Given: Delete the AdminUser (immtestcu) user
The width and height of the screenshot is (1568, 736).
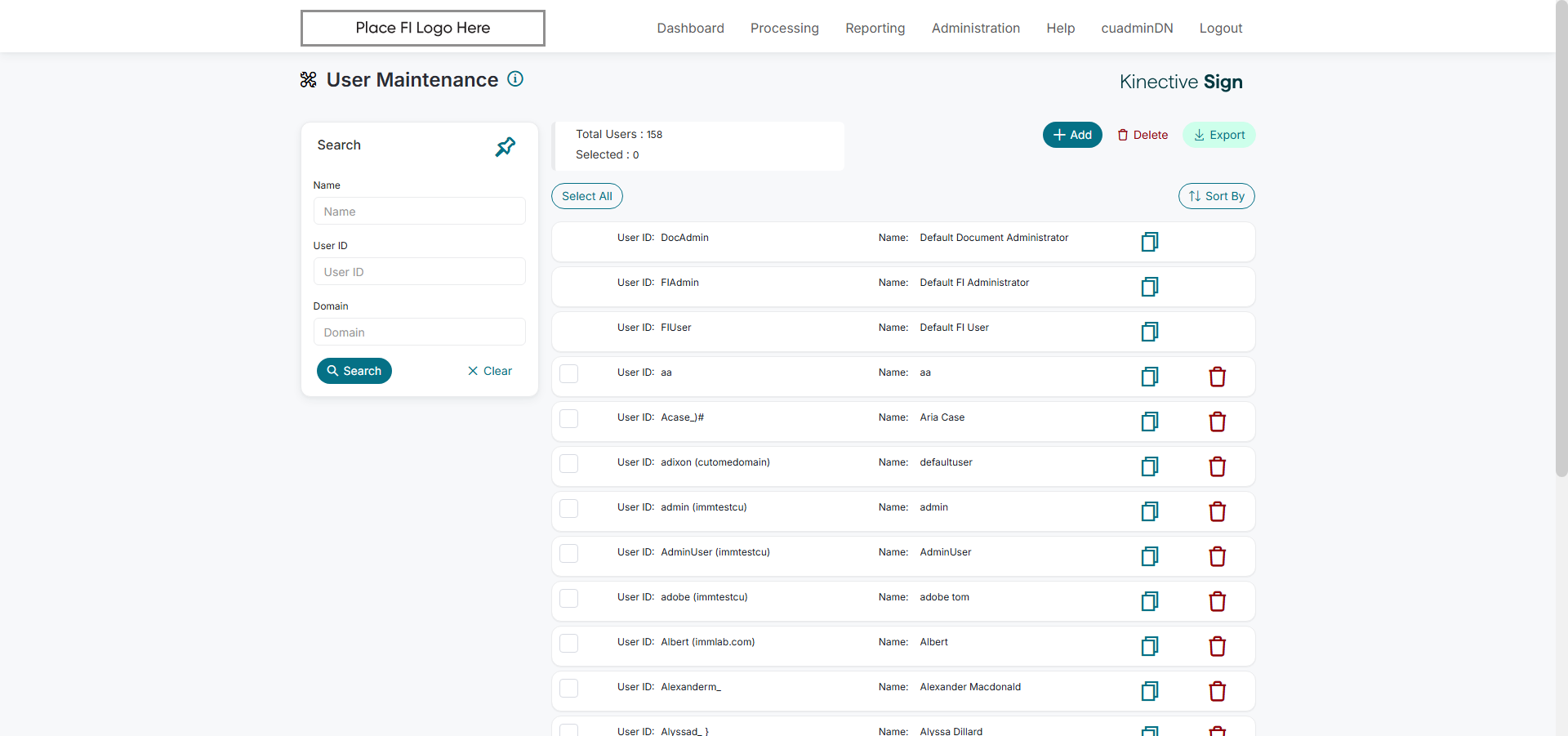Looking at the screenshot, I should pos(1218,556).
